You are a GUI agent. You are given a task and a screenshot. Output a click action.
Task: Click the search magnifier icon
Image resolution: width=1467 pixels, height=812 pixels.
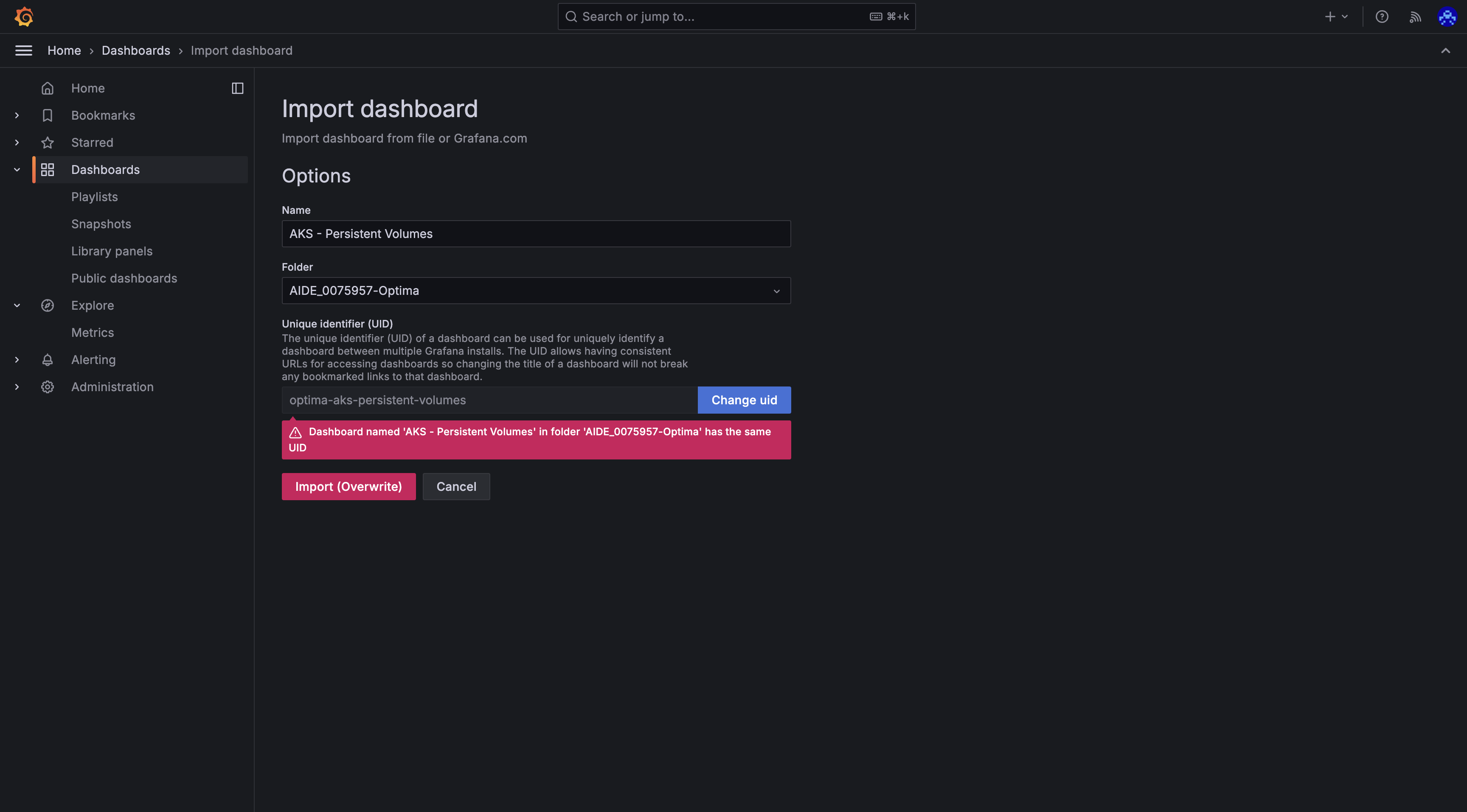571,17
